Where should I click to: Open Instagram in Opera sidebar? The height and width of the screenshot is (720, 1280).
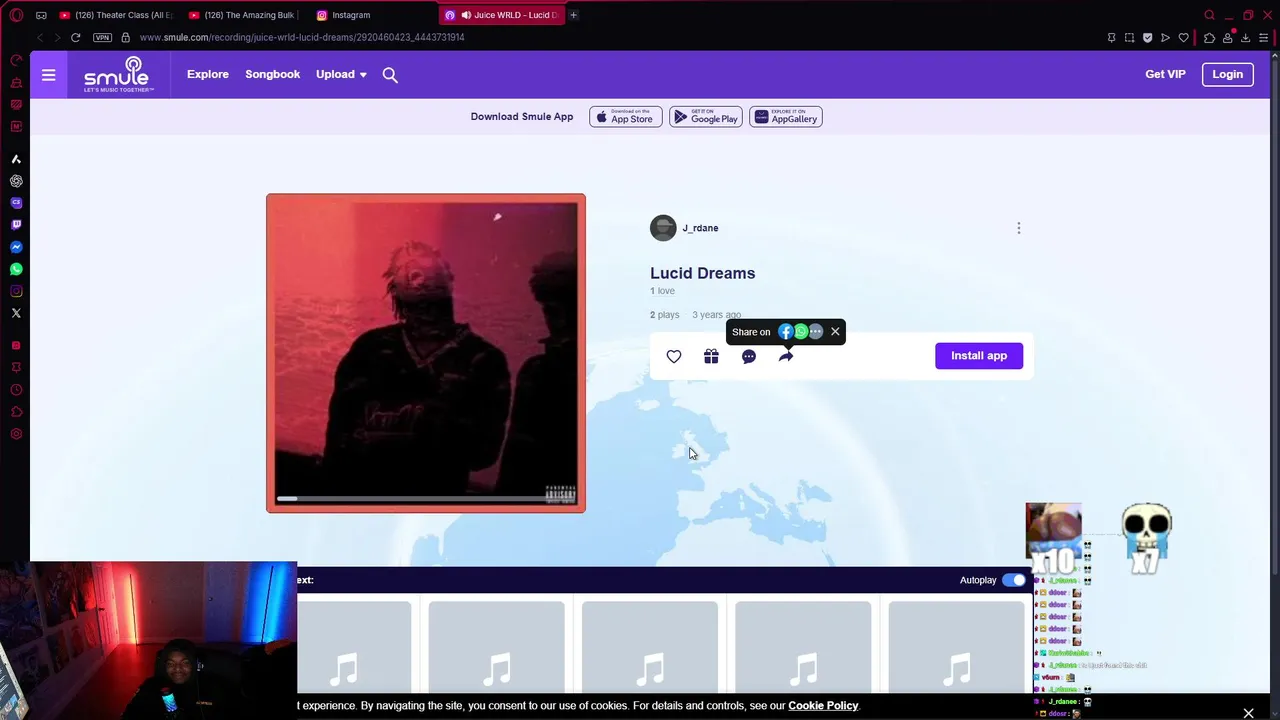coord(16,291)
